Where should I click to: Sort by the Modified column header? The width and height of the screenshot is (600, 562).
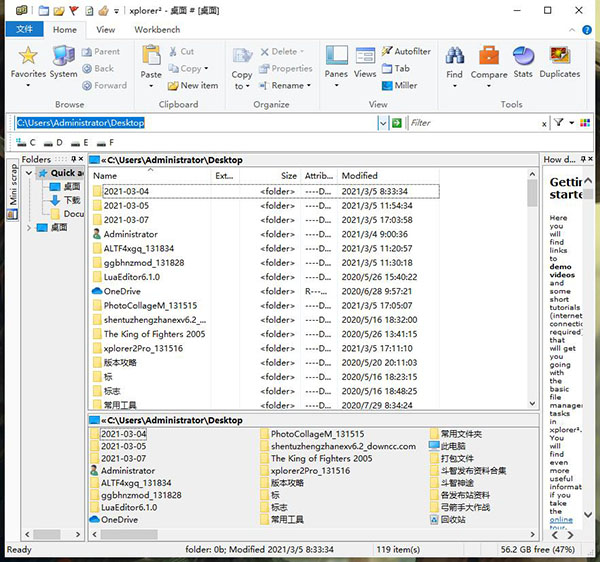point(388,176)
